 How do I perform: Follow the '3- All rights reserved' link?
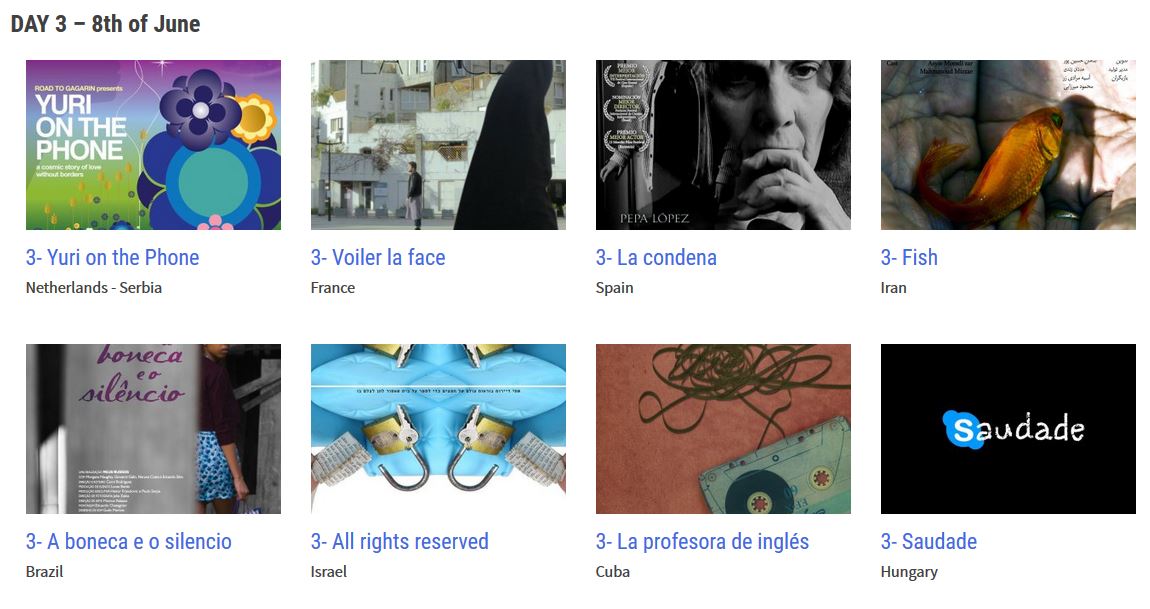[x=400, y=541]
